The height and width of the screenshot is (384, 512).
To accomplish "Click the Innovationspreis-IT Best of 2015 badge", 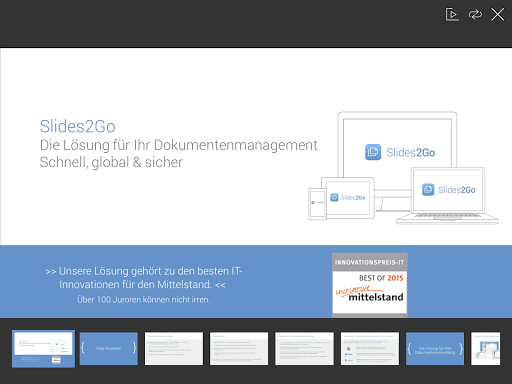I will pos(370,285).
